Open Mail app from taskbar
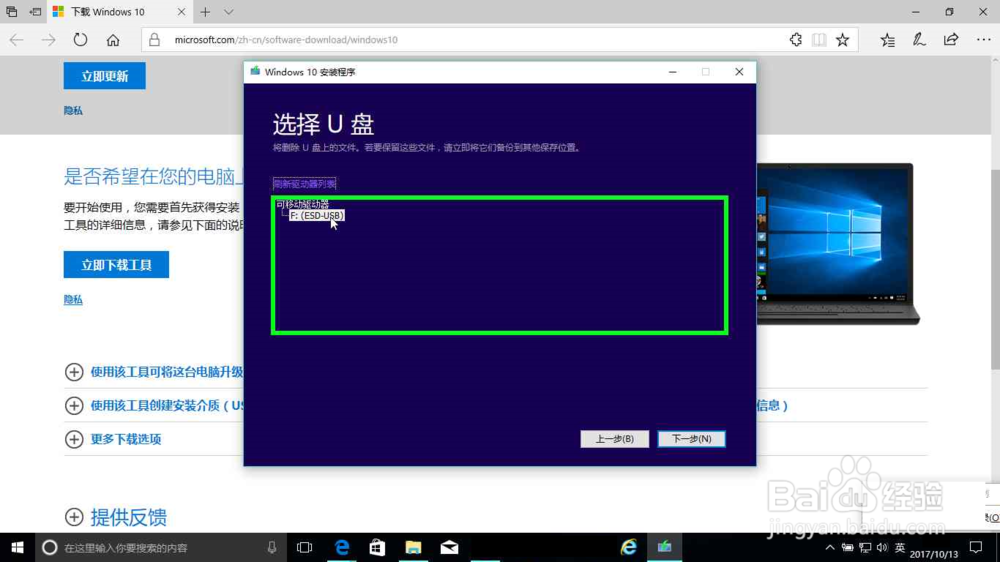The image size is (1000, 562). [x=449, y=547]
